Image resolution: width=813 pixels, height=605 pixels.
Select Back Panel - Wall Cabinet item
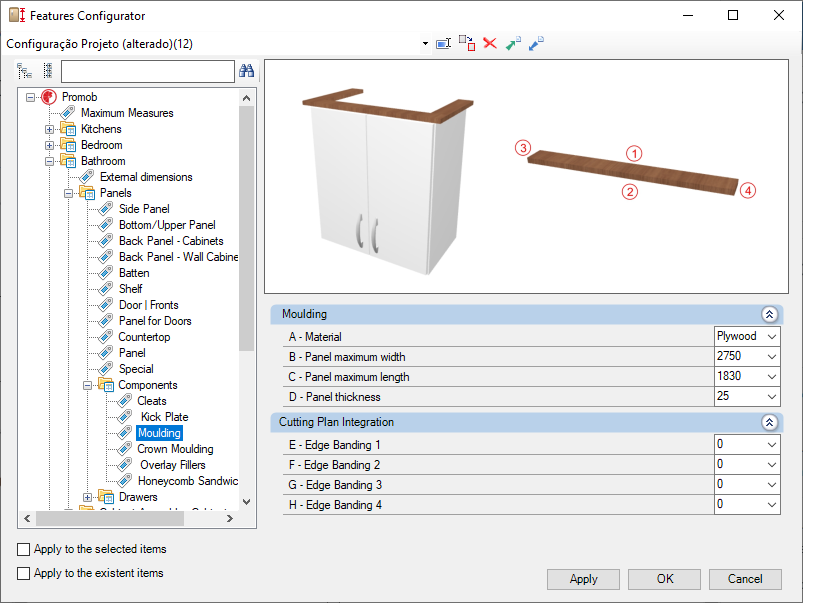coord(178,257)
